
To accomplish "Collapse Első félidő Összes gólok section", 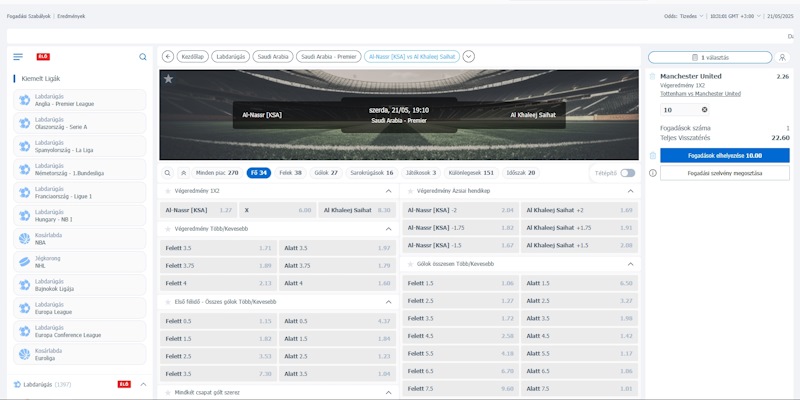I will point(388,302).
